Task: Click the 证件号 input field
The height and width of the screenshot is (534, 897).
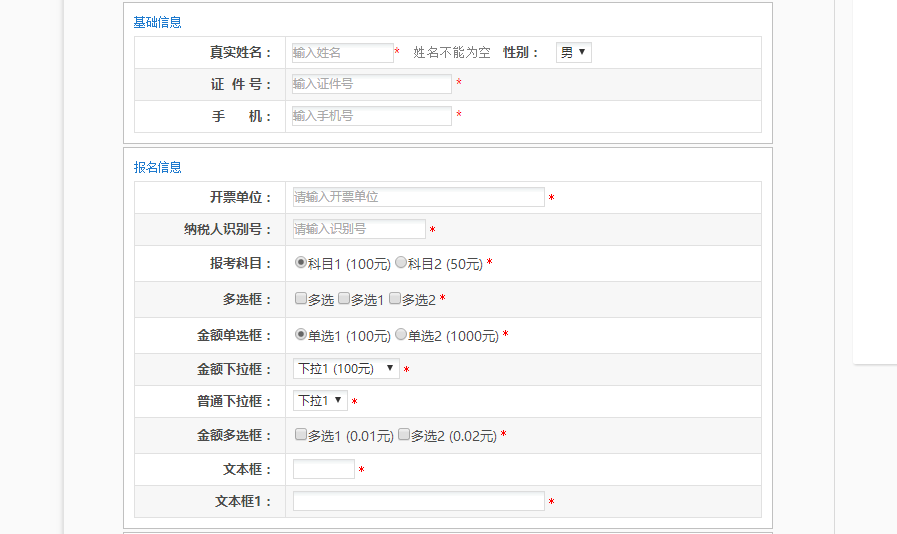Action: tap(371, 84)
